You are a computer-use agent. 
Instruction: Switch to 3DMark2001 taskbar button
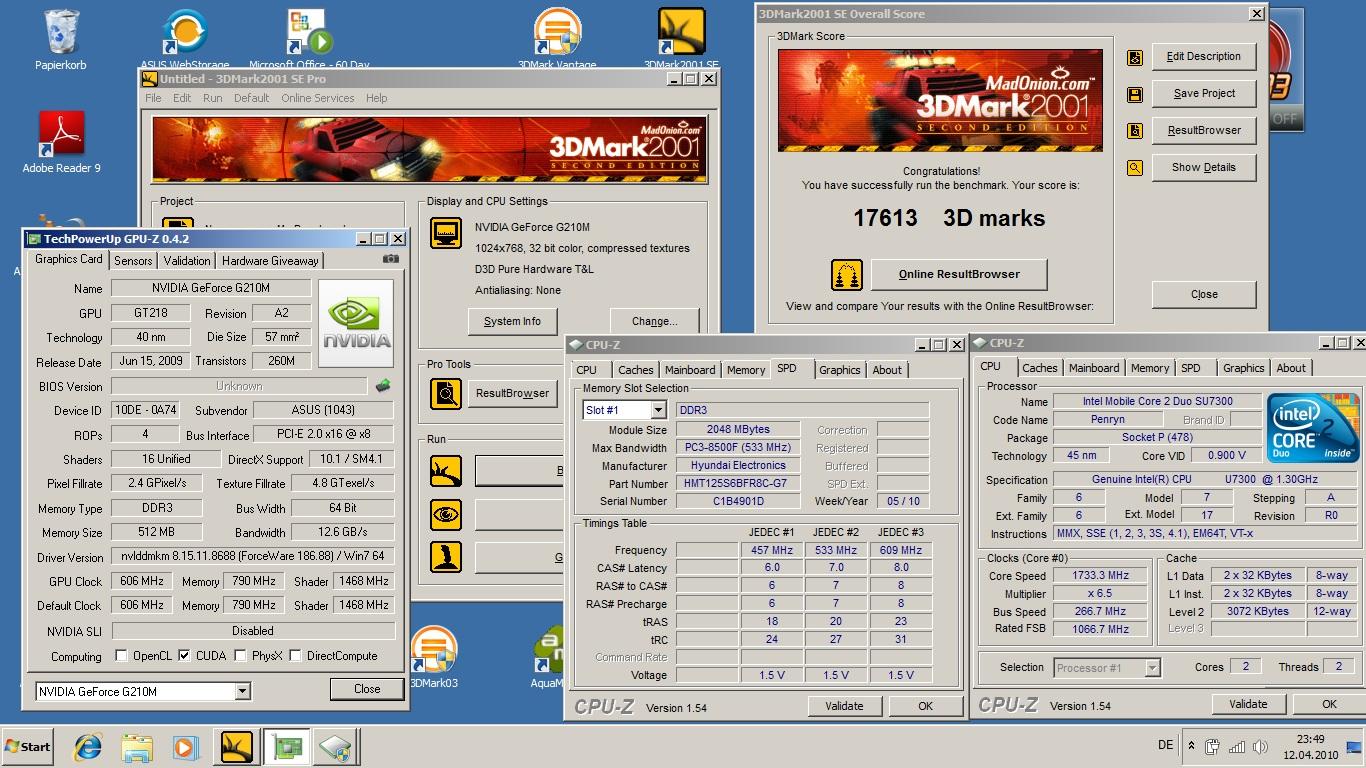pos(237,746)
